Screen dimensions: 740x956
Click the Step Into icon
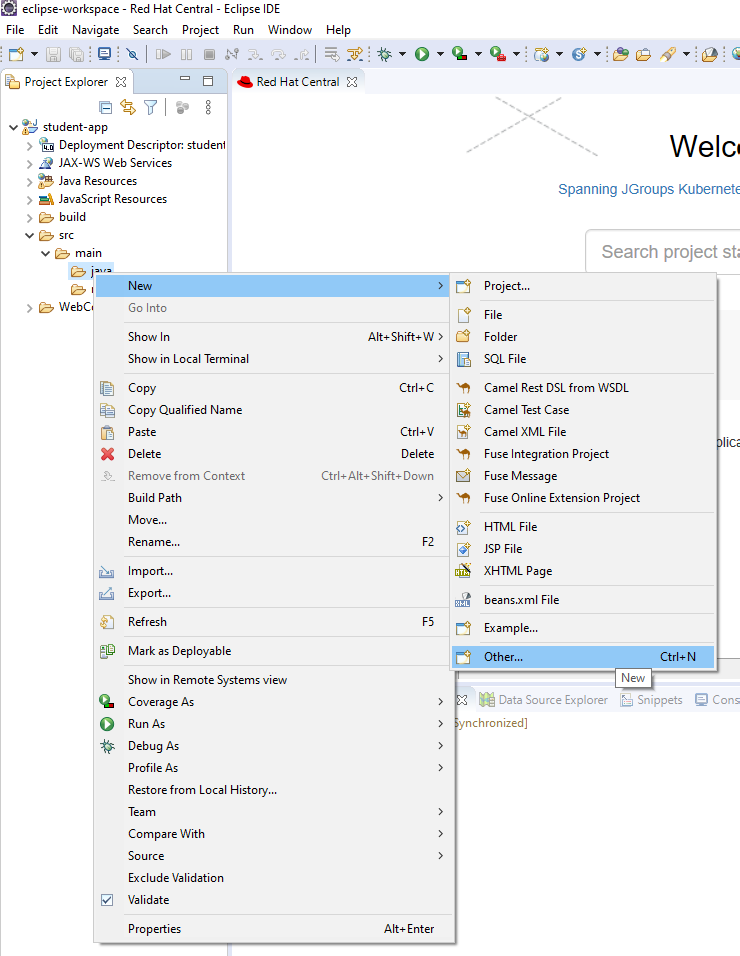click(x=255, y=54)
